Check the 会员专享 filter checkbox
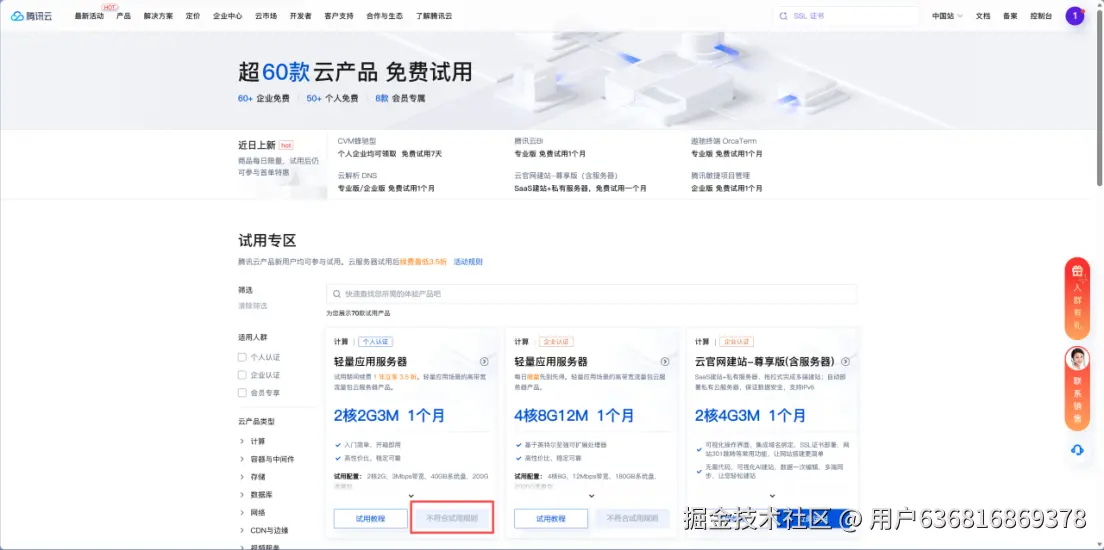 point(242,392)
